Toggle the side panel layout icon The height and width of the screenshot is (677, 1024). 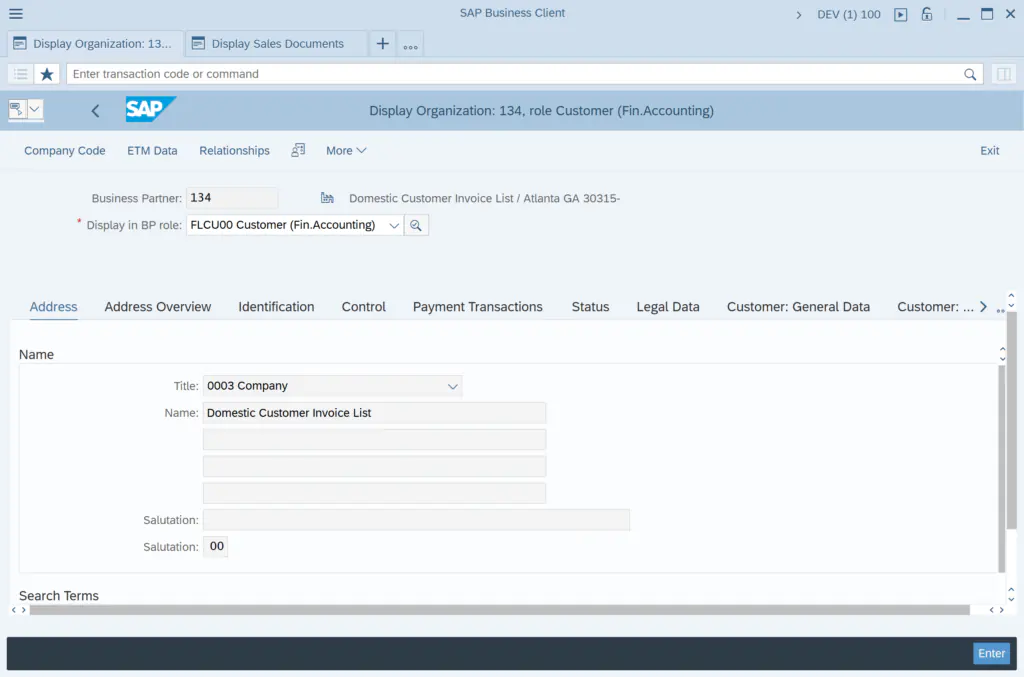1004,74
